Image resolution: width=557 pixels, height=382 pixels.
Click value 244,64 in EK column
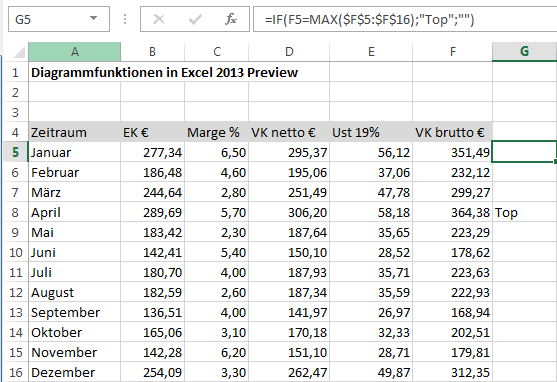coord(152,193)
